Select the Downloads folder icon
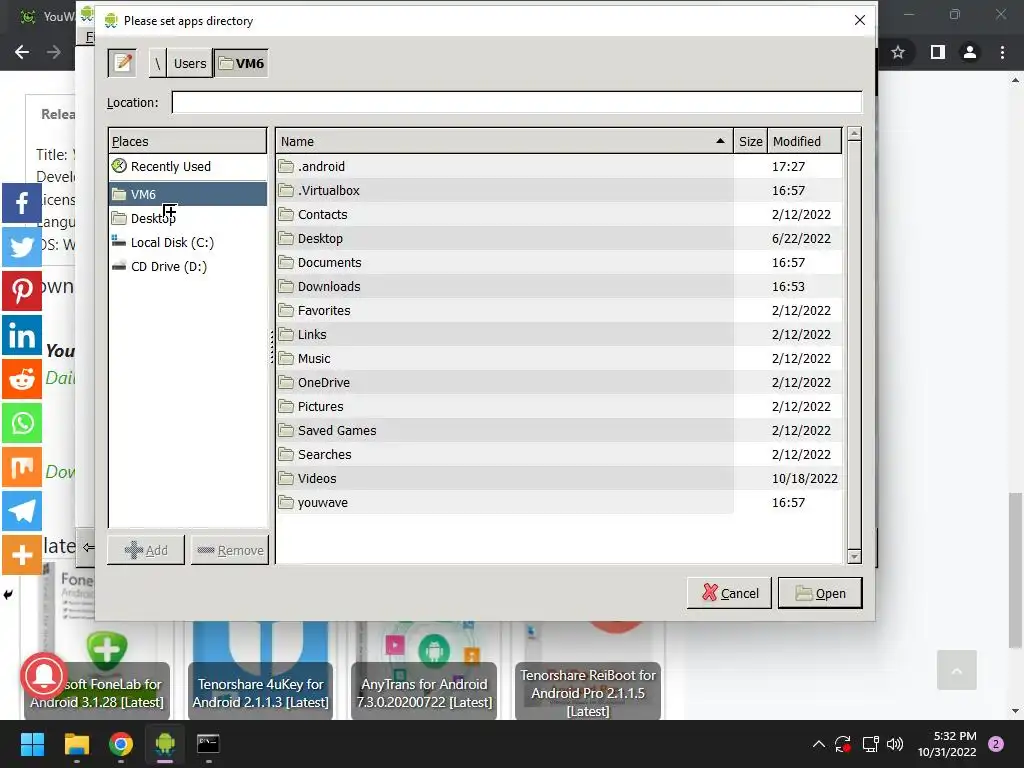 (x=286, y=287)
